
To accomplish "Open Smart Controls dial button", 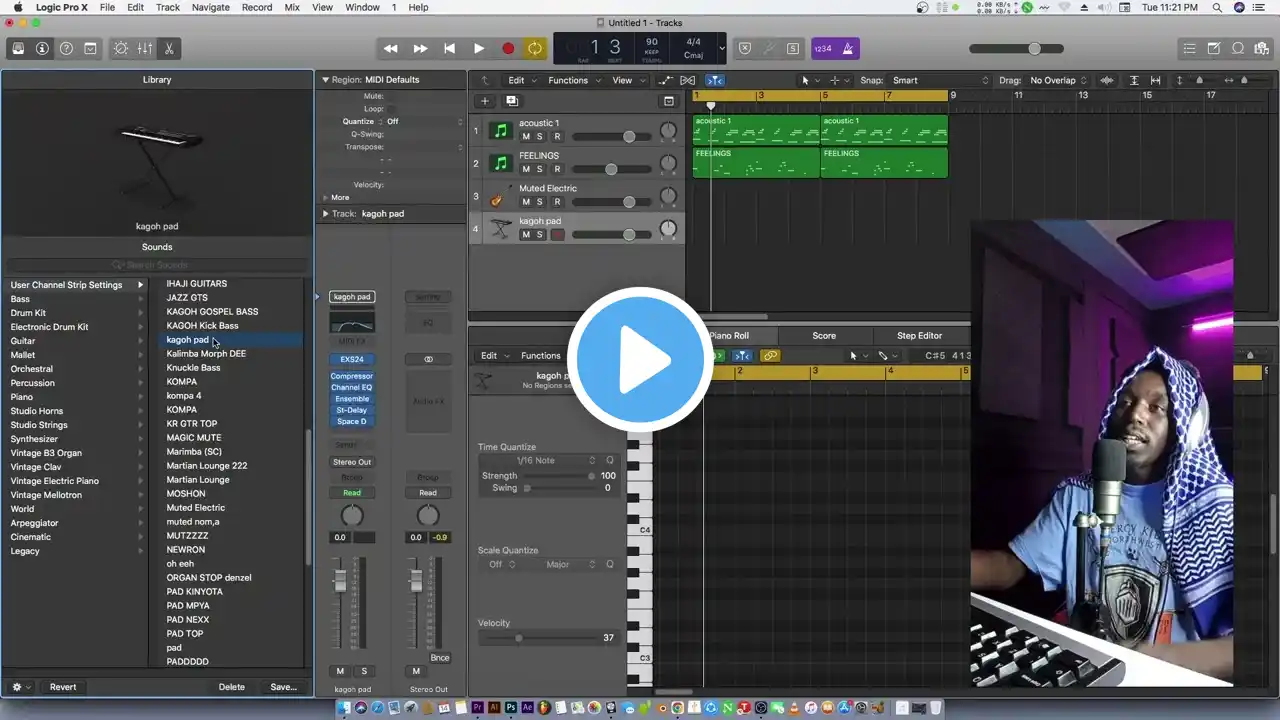I will coord(121,48).
